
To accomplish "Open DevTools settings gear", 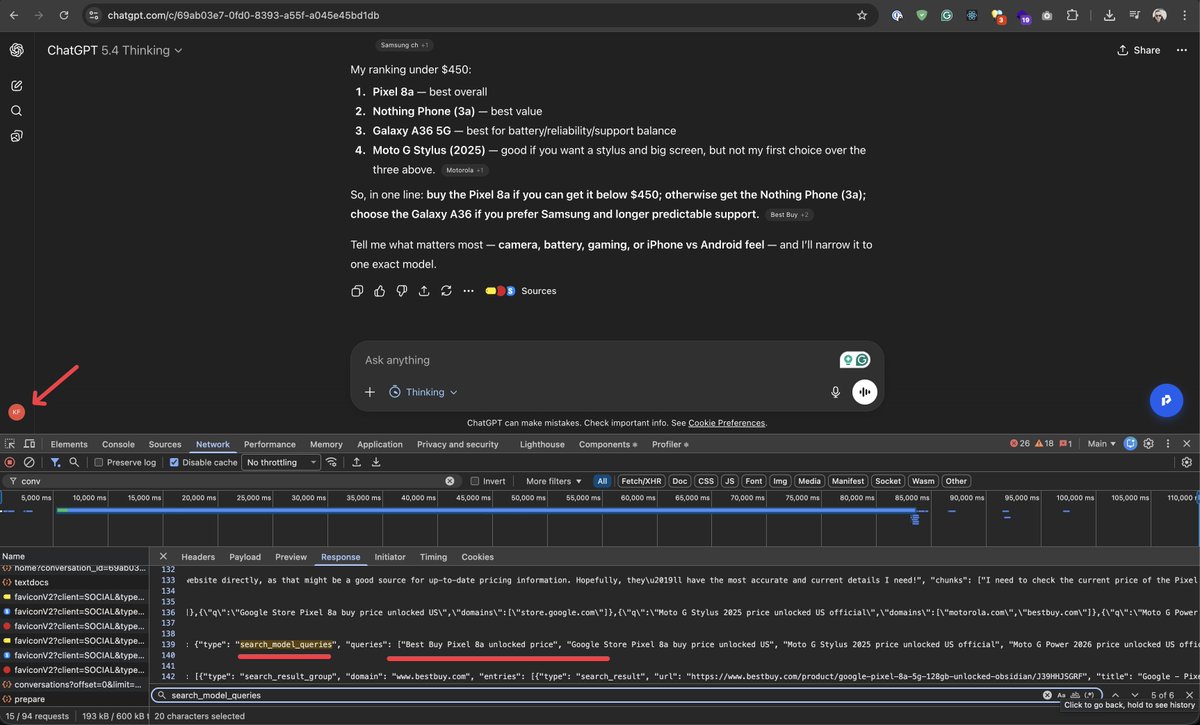I will pyautogui.click(x=1149, y=444).
